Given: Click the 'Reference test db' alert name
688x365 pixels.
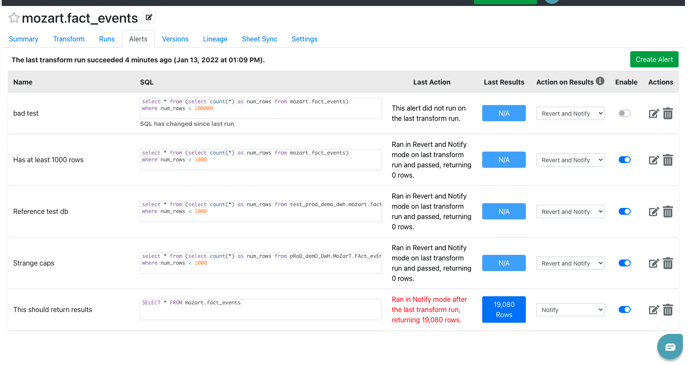Looking at the screenshot, I should tap(40, 211).
